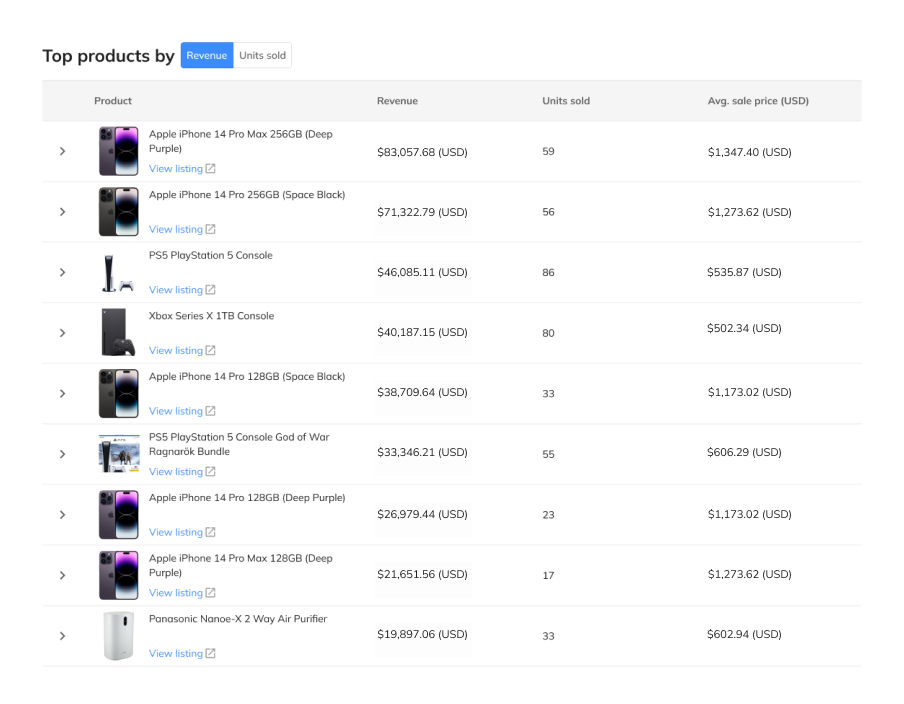
Task: Click the Revenue column header
Action: coord(397,101)
